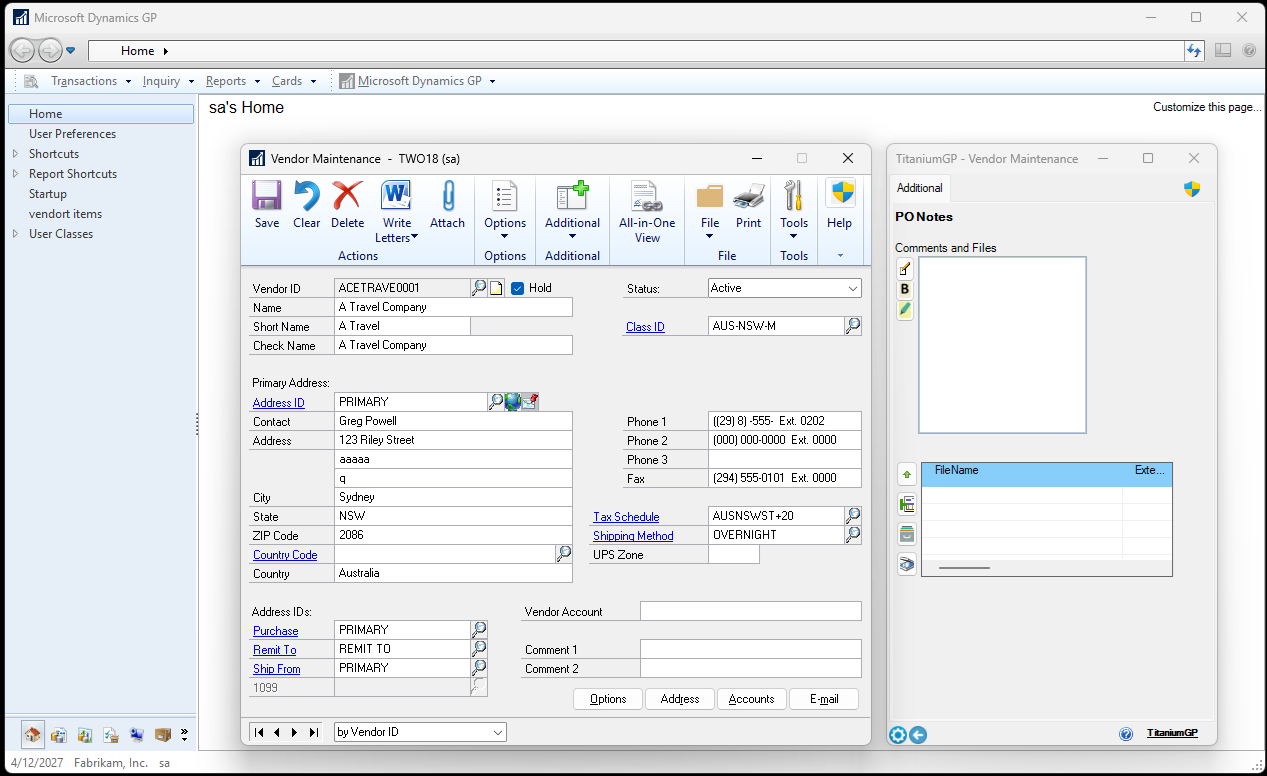The image size is (1267, 776).
Task: Click the TitaniumGP settings gear icon
Action: (898, 735)
